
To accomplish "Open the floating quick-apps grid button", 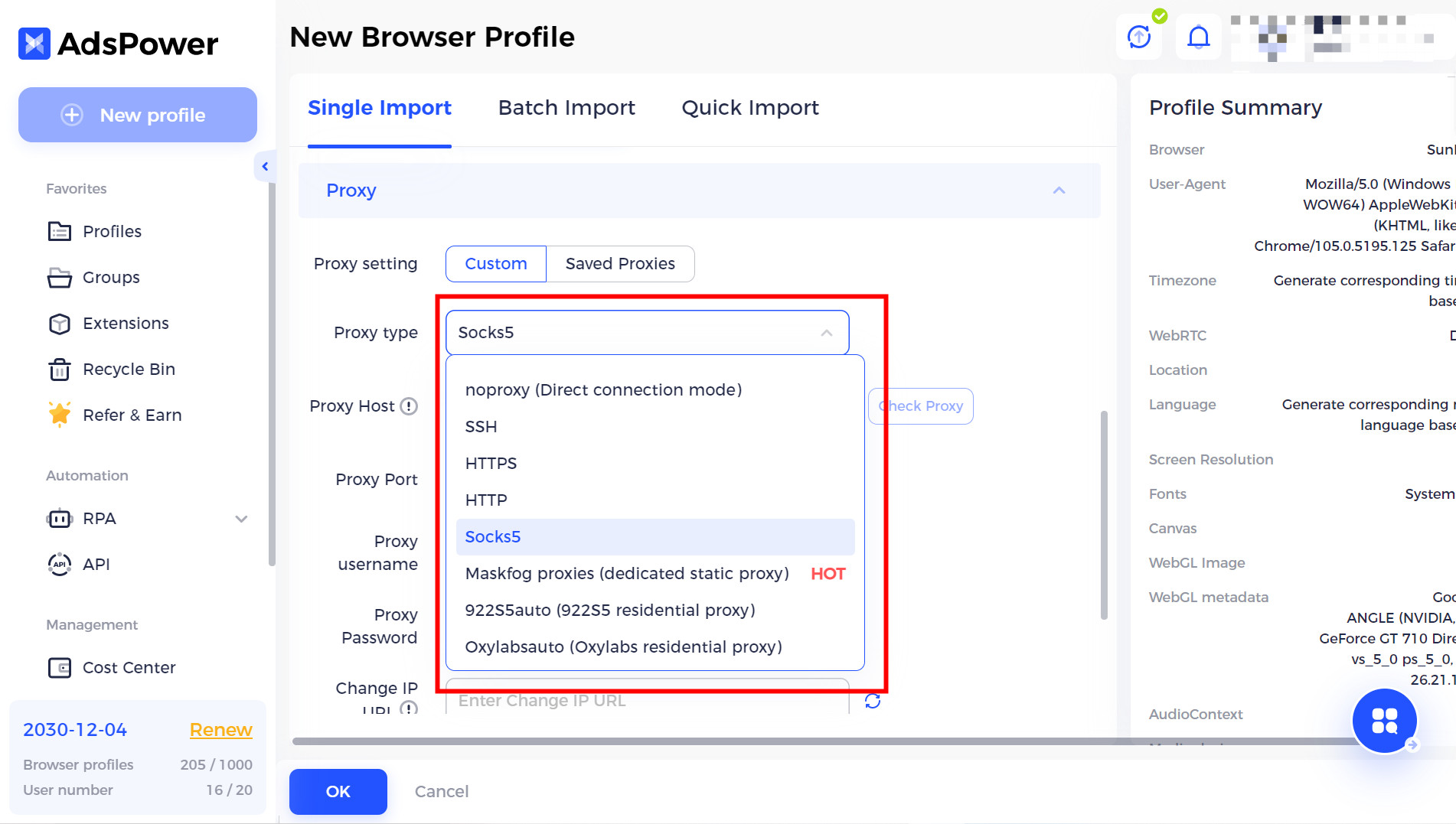I will point(1385,720).
